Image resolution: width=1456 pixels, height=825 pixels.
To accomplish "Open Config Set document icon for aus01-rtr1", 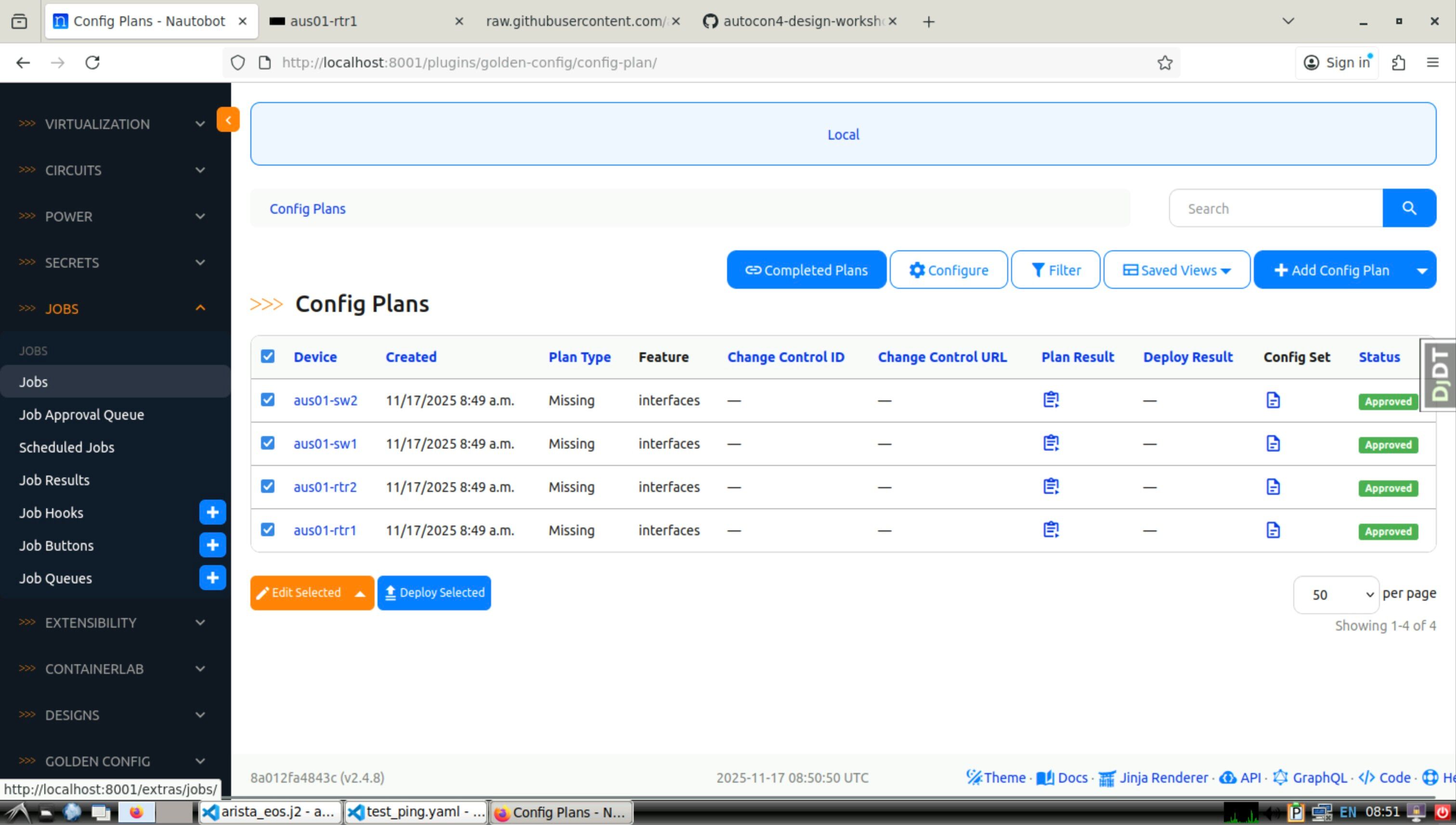I will [x=1273, y=530].
